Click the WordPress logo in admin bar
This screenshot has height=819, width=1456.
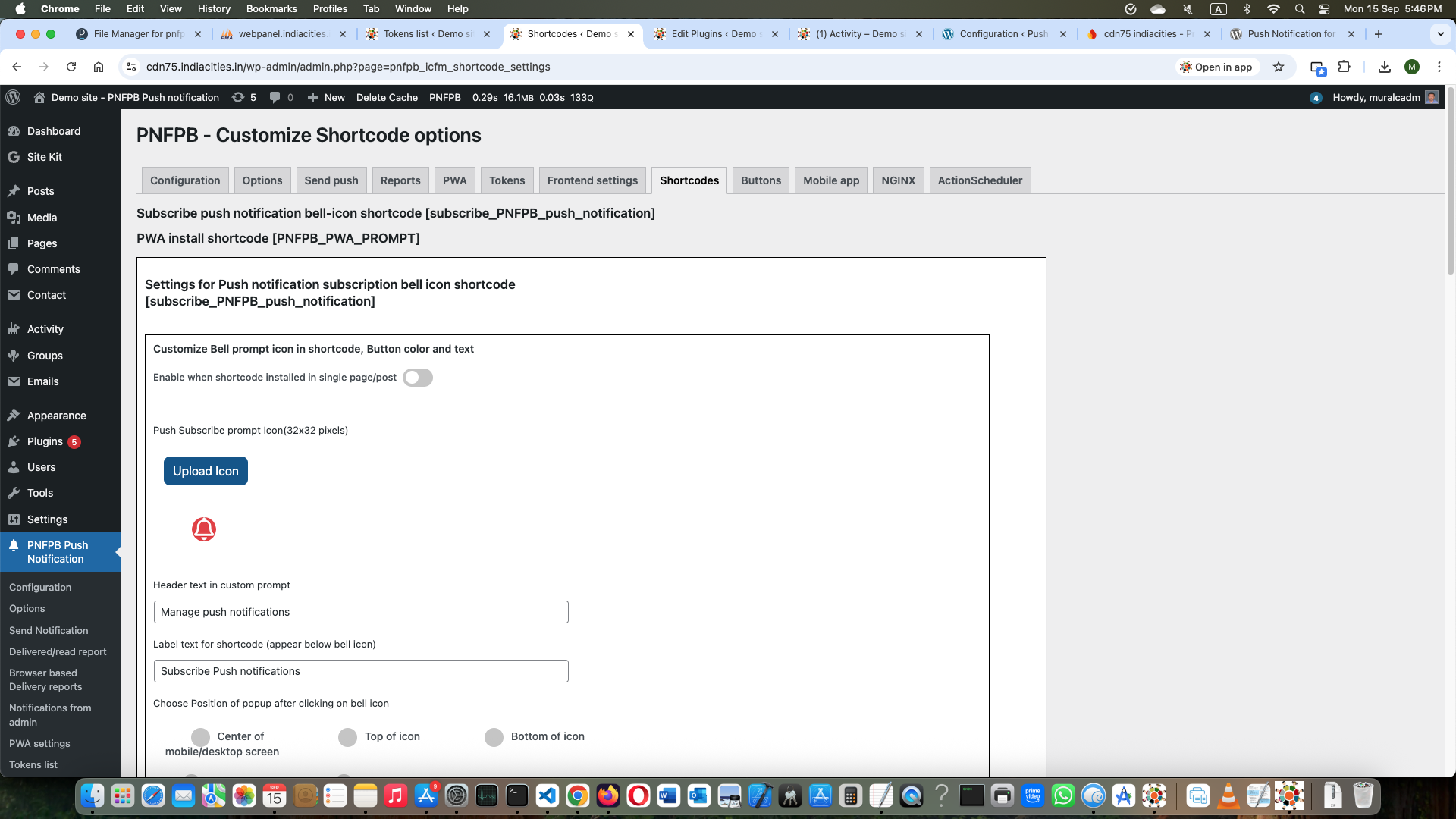(x=13, y=97)
